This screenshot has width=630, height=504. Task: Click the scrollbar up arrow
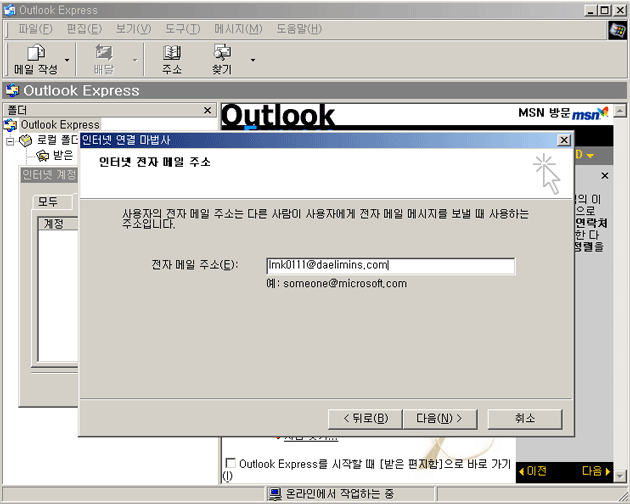click(x=620, y=111)
